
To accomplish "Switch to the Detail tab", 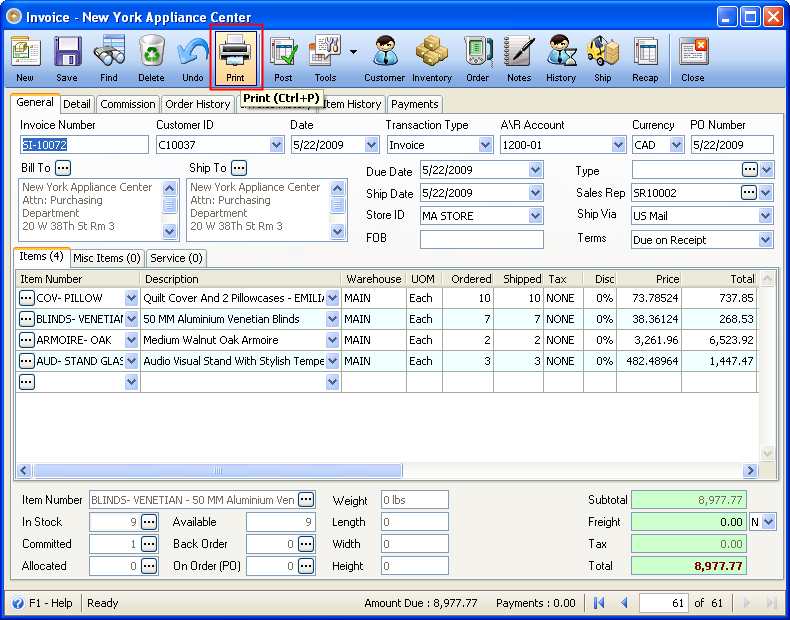I will pyautogui.click(x=77, y=104).
